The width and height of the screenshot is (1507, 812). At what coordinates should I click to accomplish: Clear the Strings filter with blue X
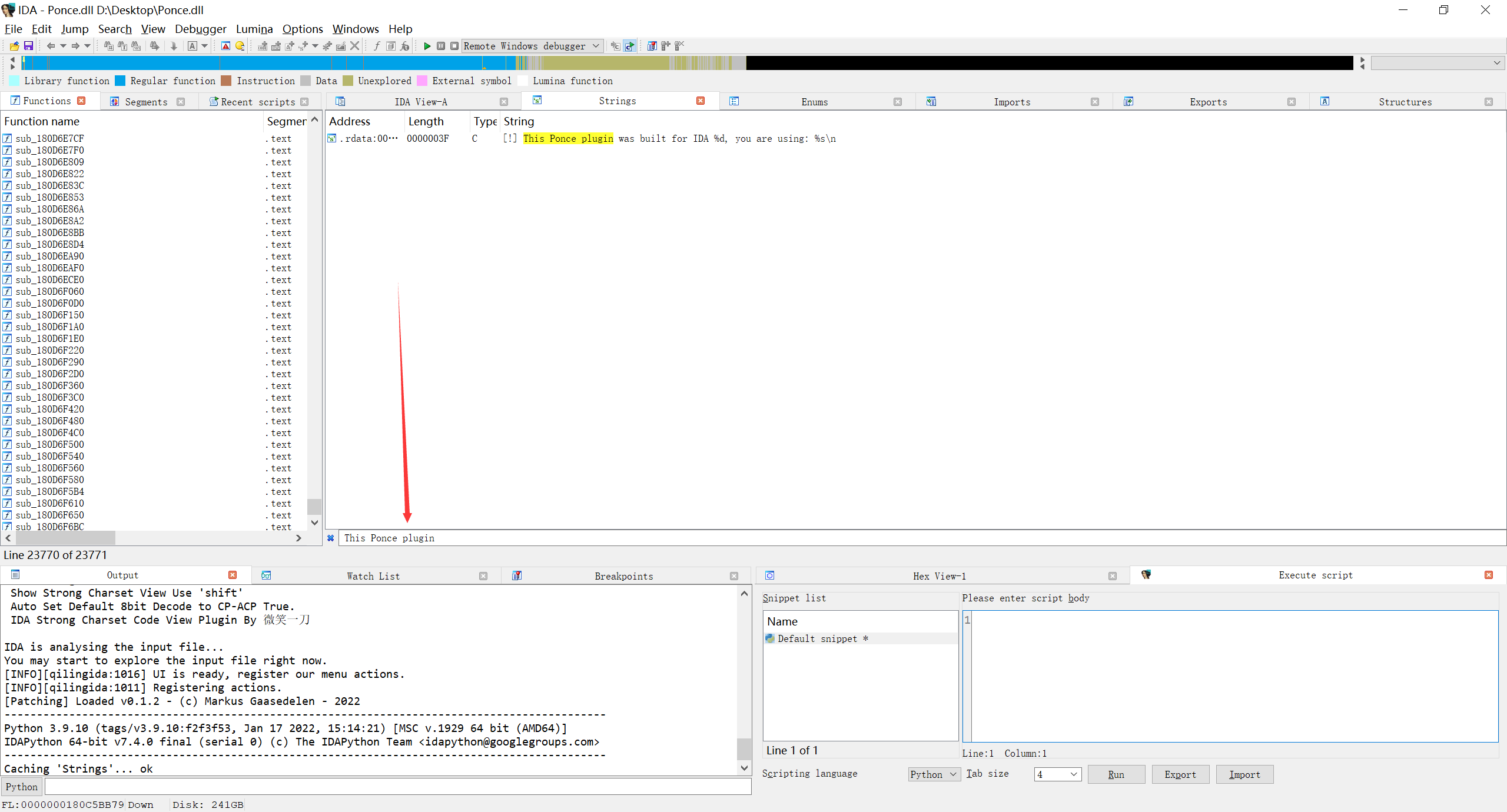331,538
